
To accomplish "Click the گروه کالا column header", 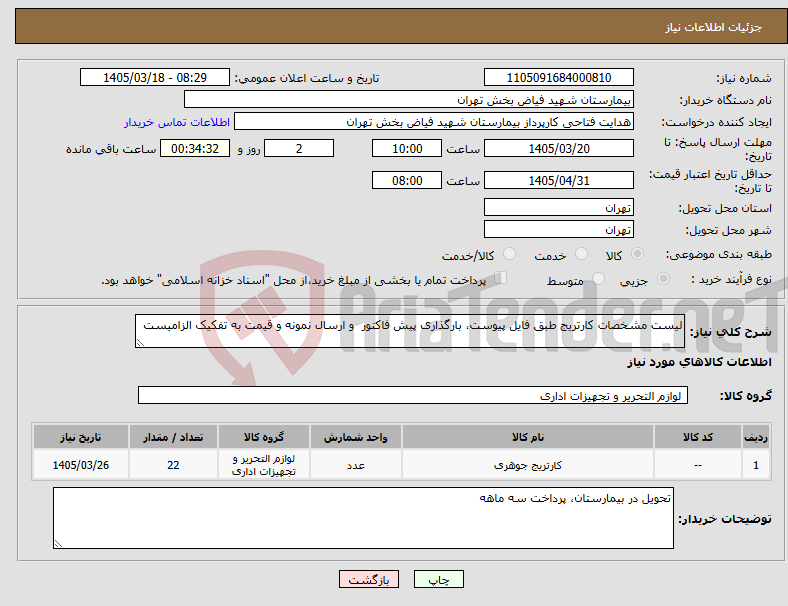I will point(264,437).
